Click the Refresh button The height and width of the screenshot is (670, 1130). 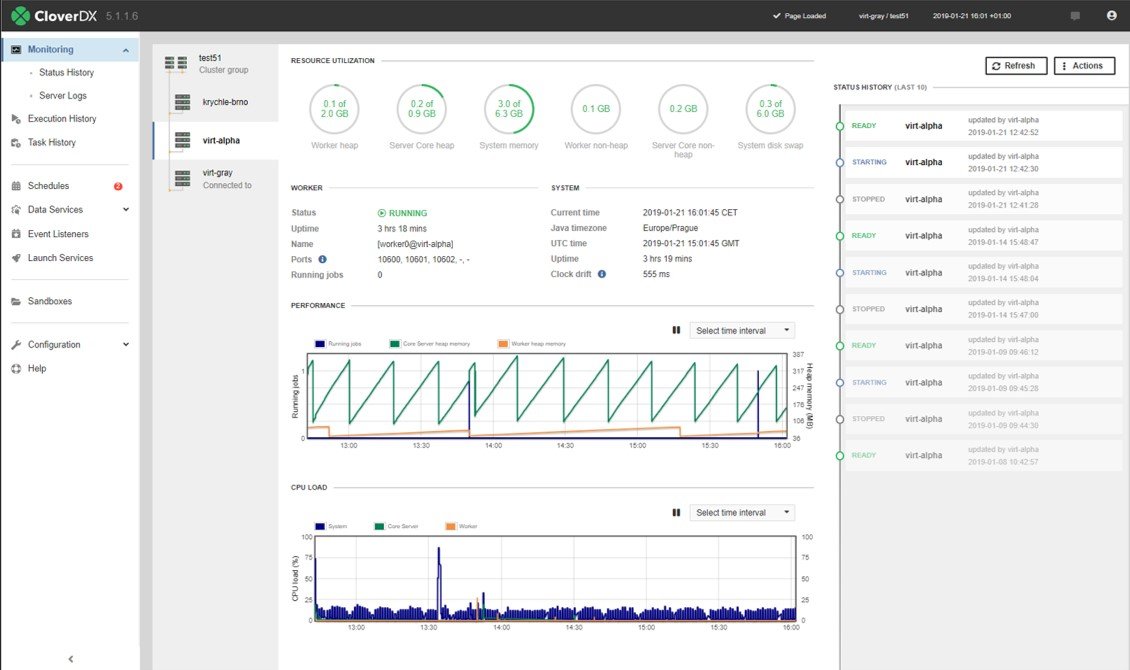click(1015, 66)
